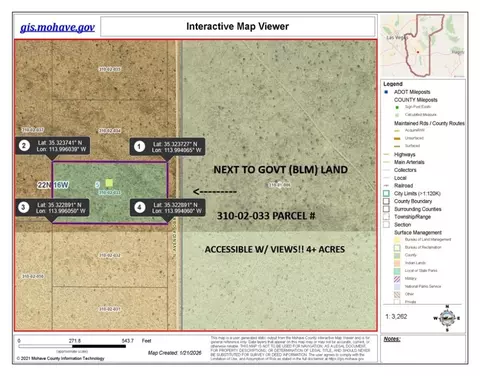
Task: Click the Legend heading
Action: [393, 84]
